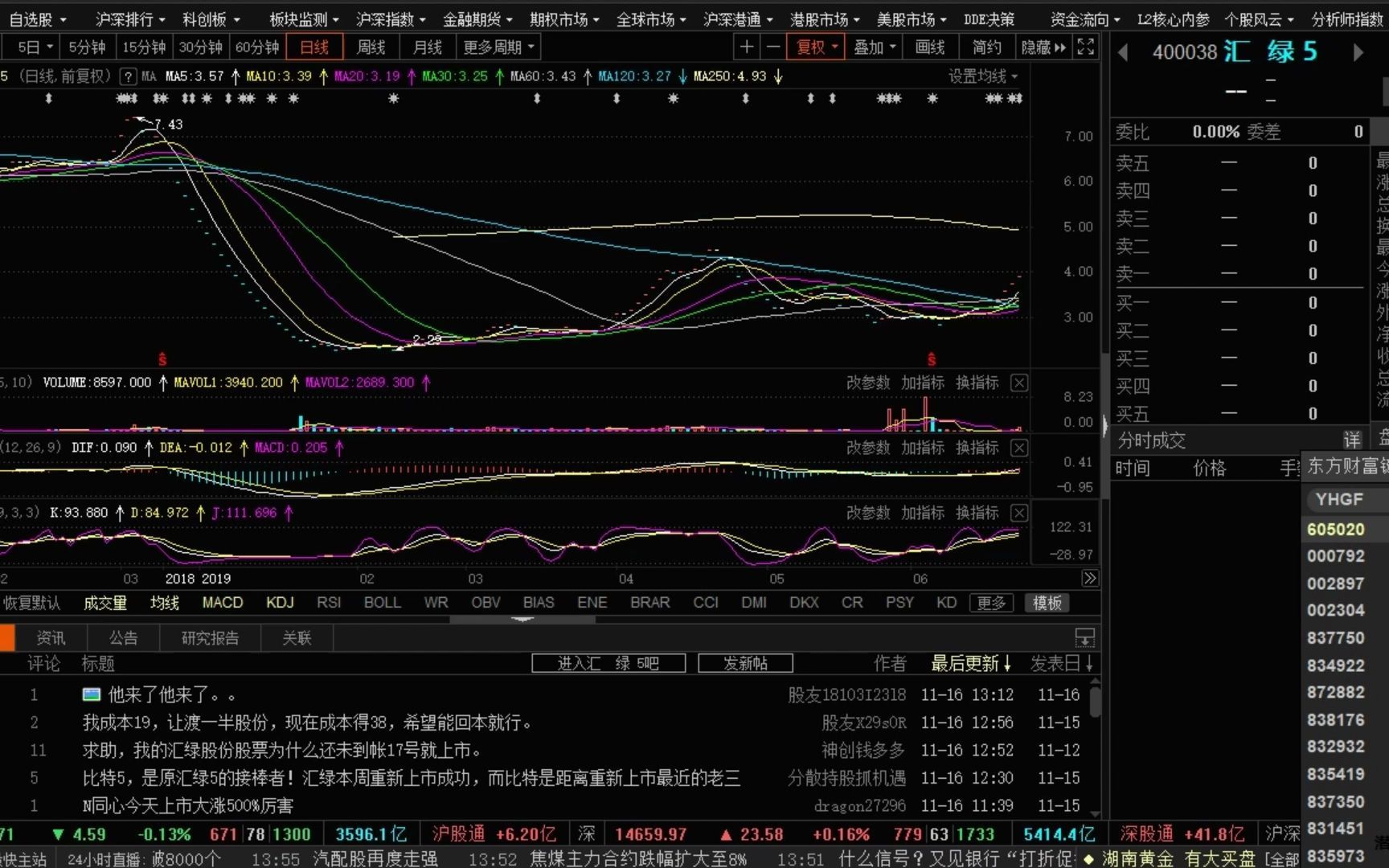
Task: Sort posts by 发表日 arrow
Action: tap(1089, 664)
